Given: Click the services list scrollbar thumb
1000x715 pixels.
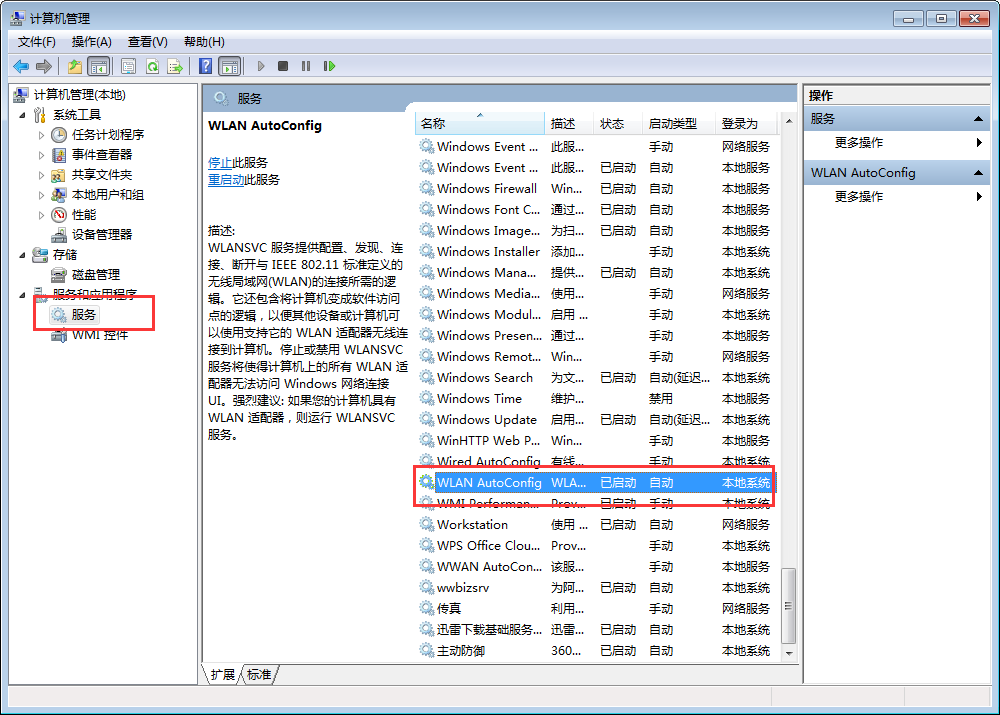Looking at the screenshot, I should (789, 606).
